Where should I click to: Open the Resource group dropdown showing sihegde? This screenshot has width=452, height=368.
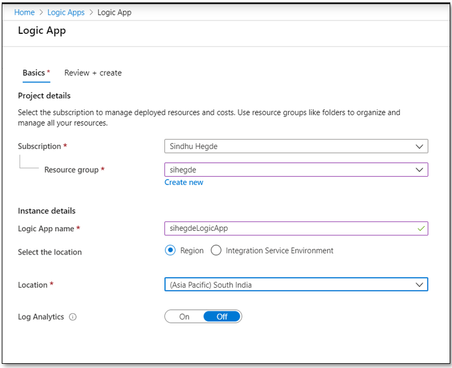[296, 170]
